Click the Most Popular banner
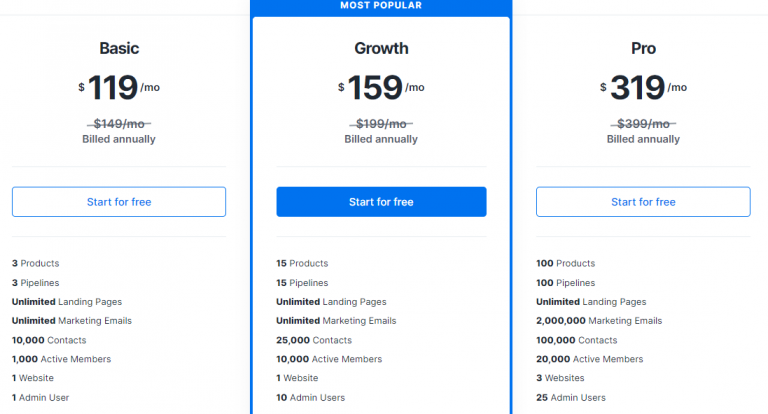768x414 pixels. 381,6
